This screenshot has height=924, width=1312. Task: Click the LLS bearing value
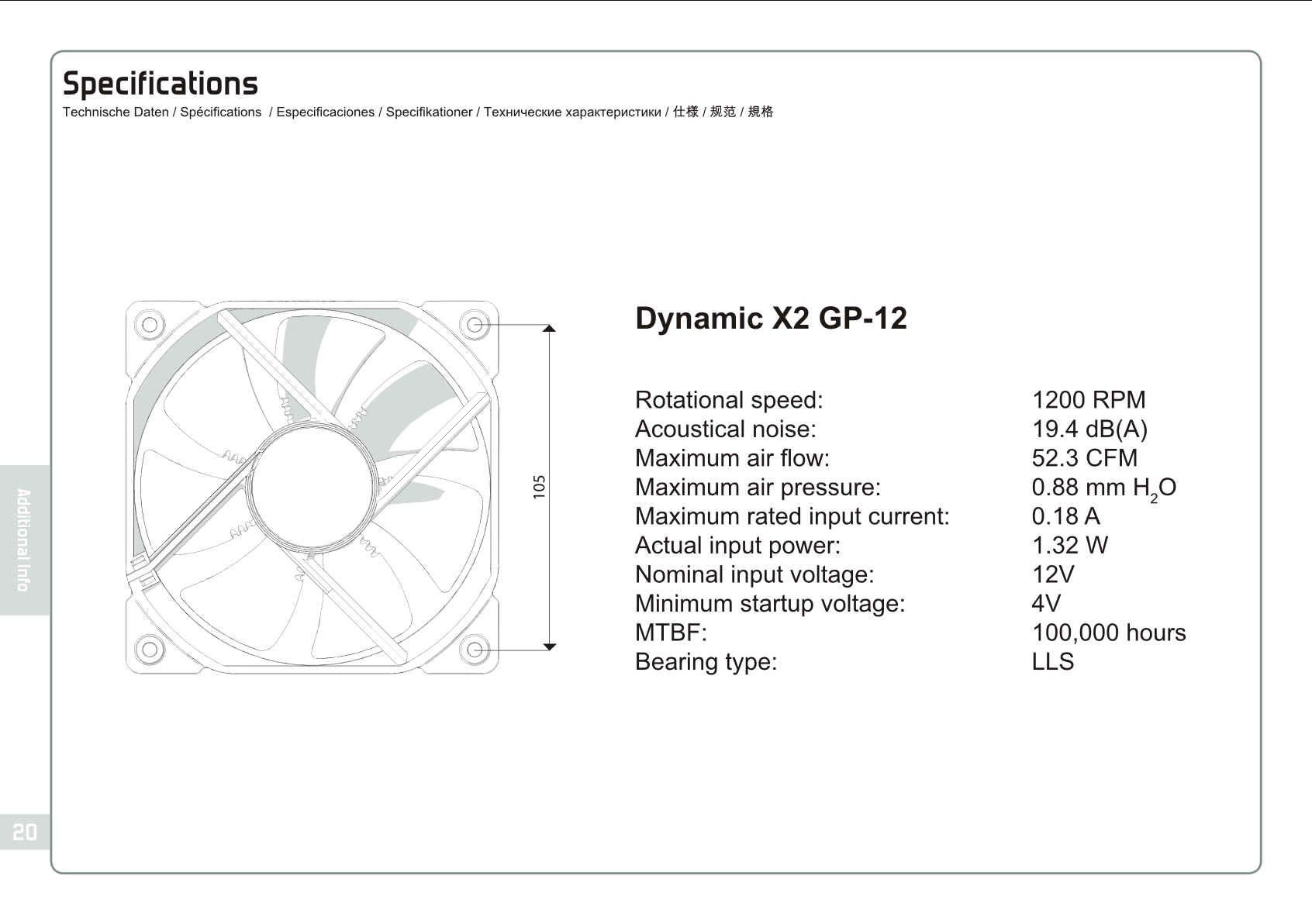1053,662
